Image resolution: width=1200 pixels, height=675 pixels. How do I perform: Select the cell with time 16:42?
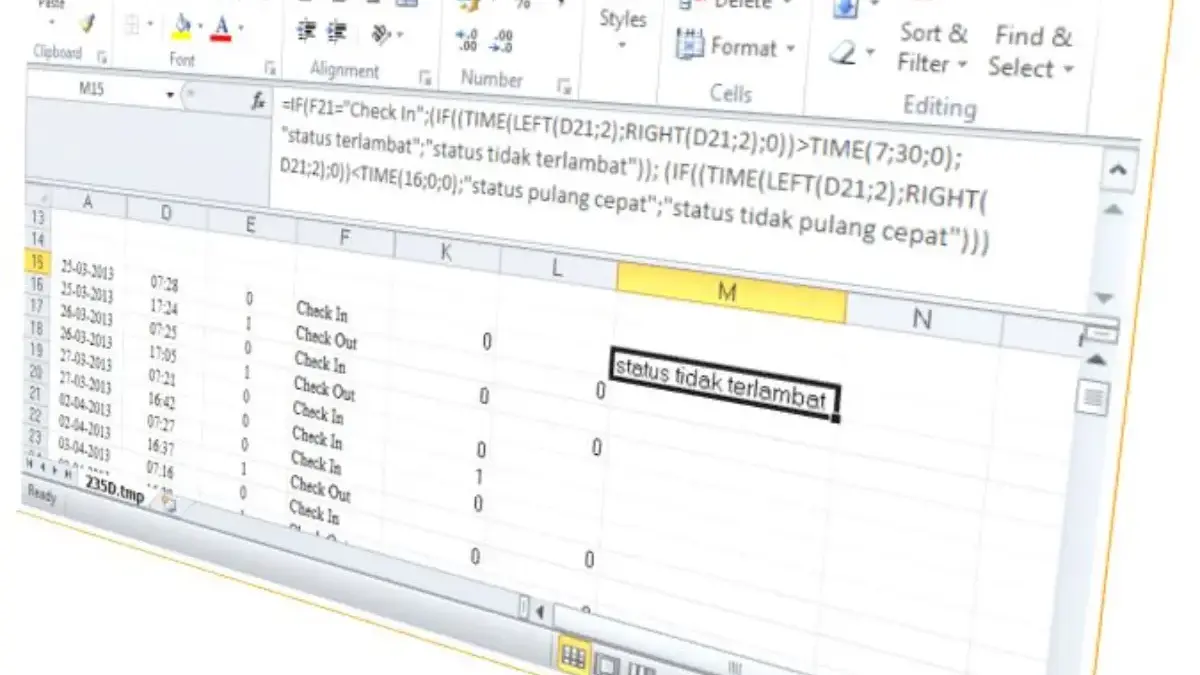tap(160, 400)
